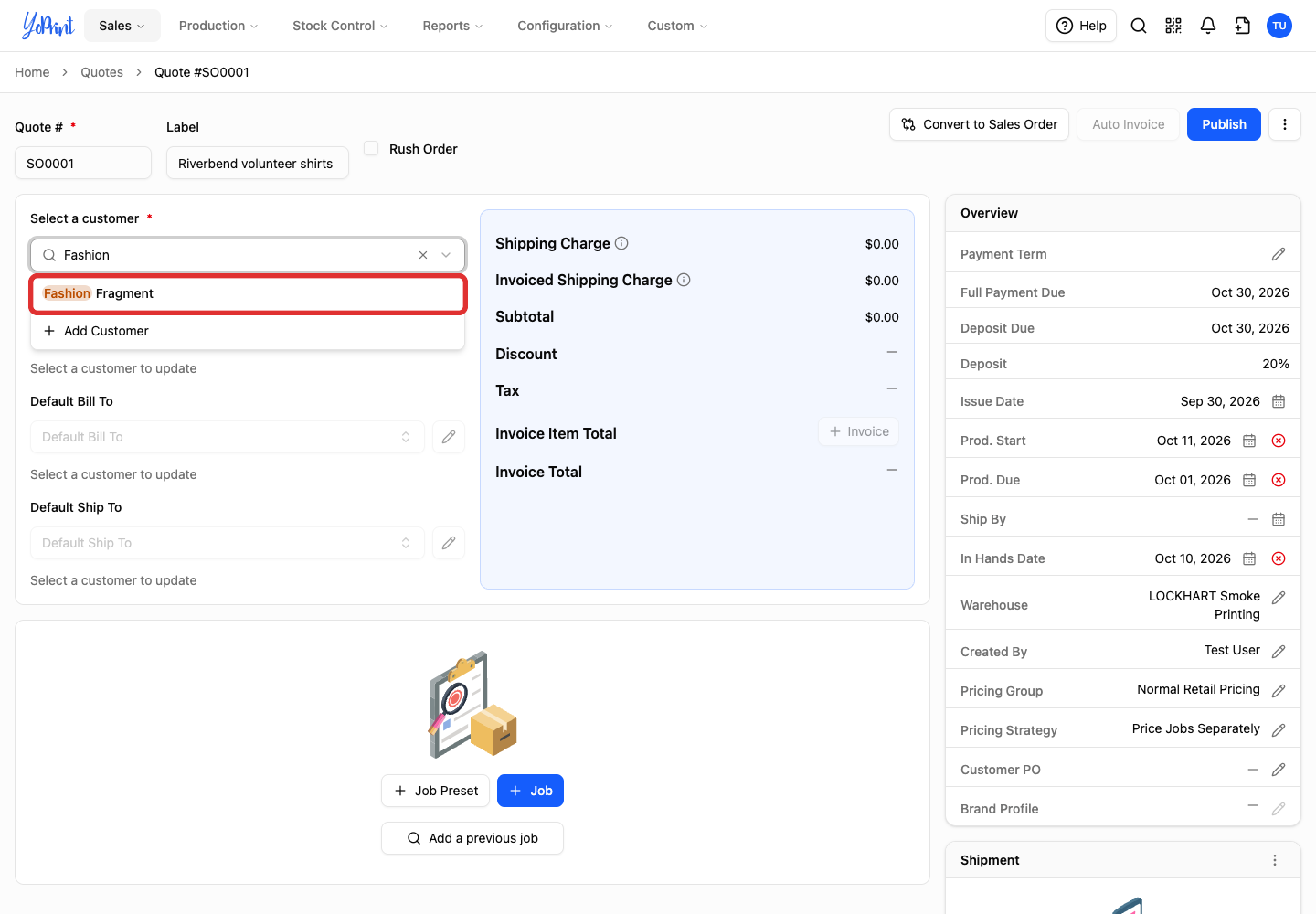The width and height of the screenshot is (1316, 914).
Task: Expand the Production menu
Action: (x=218, y=26)
